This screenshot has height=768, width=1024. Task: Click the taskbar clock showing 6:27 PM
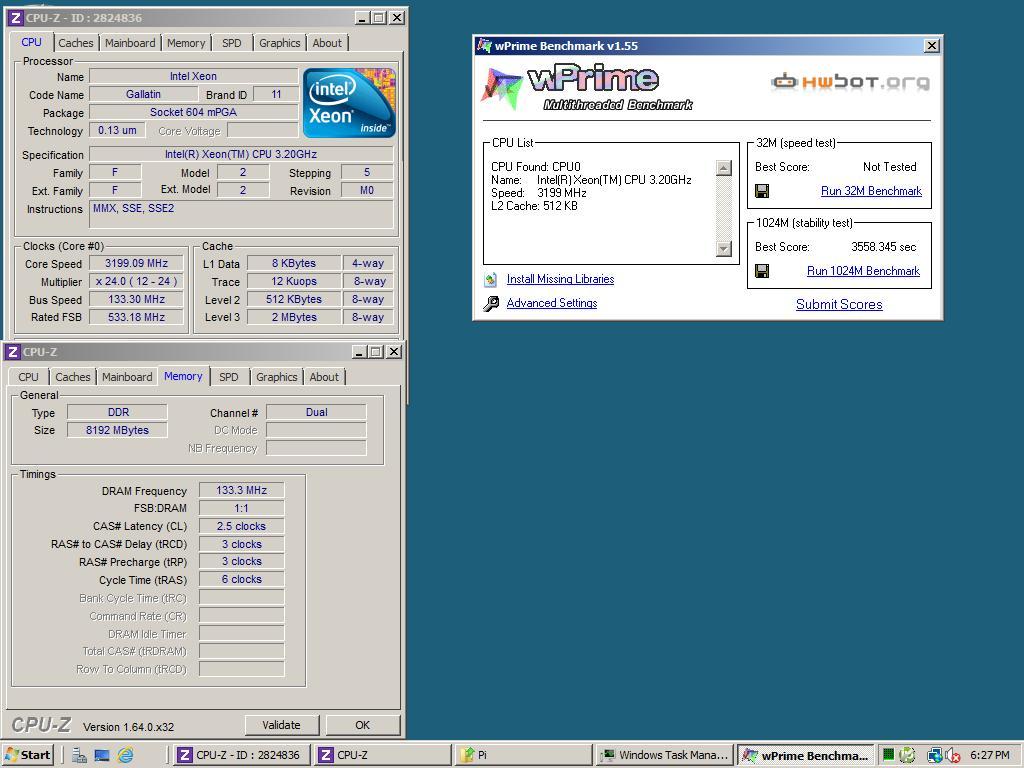[x=989, y=755]
